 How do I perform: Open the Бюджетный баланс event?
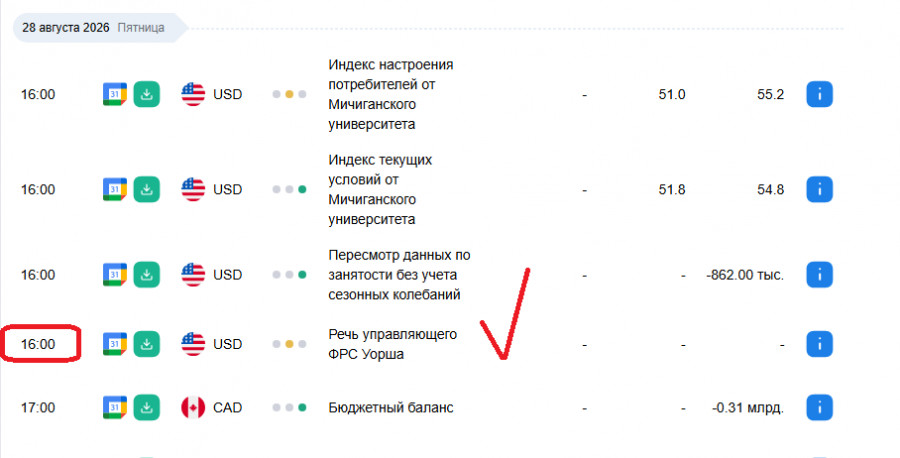391,407
